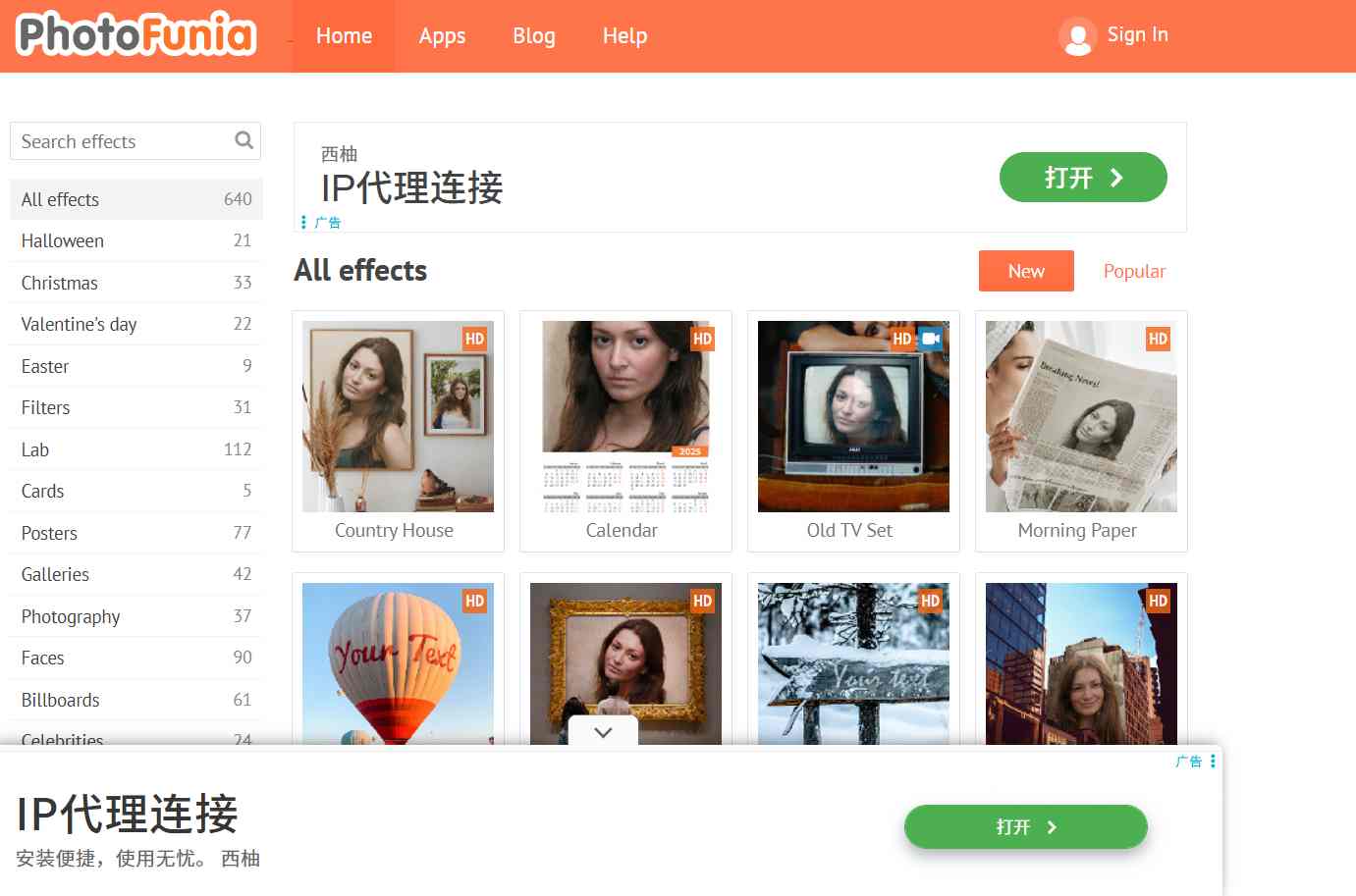This screenshot has width=1356, height=896.
Task: Open the Calendar effect thumbnail
Action: pos(625,416)
